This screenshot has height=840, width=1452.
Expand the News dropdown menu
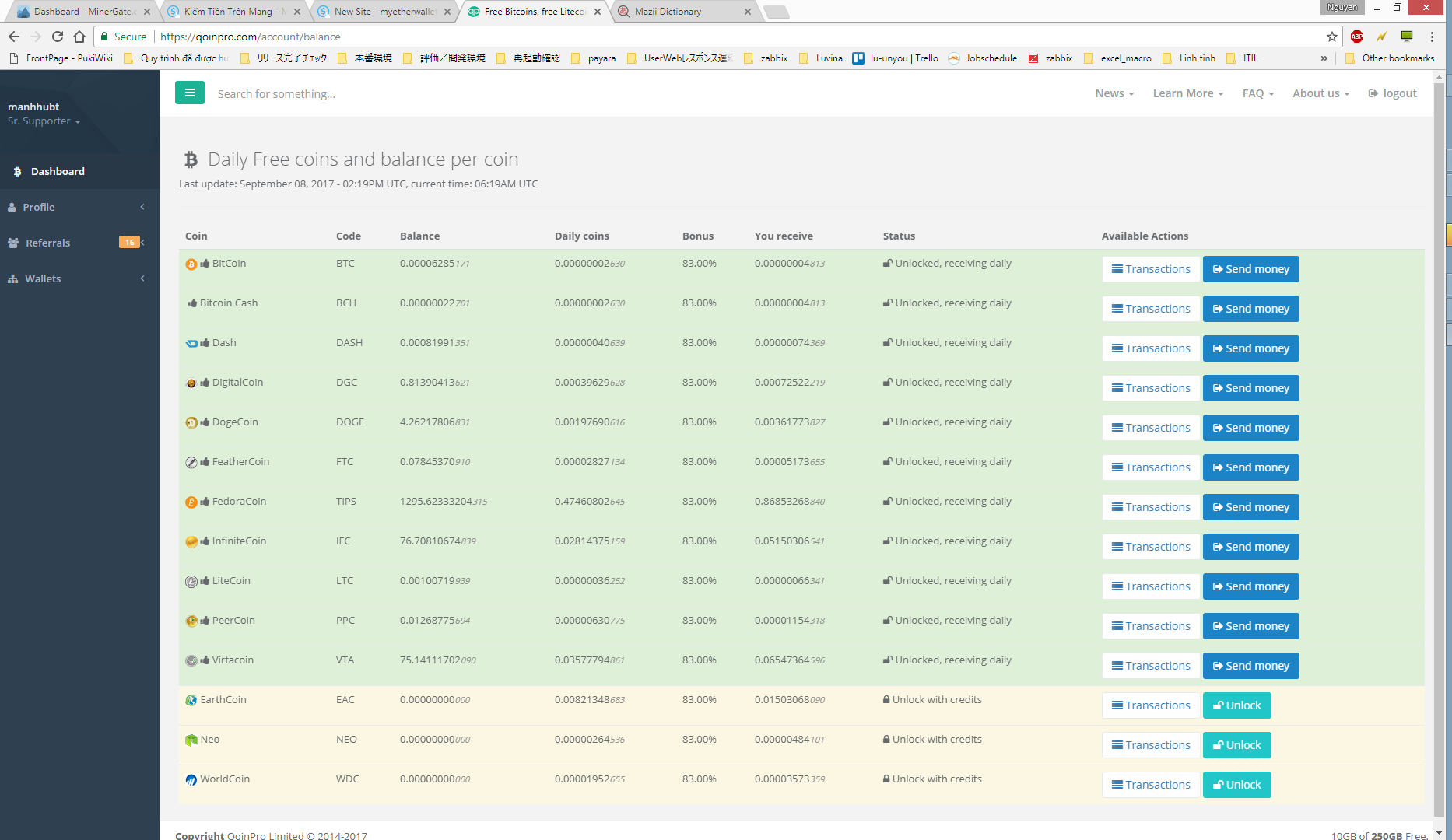[x=1114, y=93]
